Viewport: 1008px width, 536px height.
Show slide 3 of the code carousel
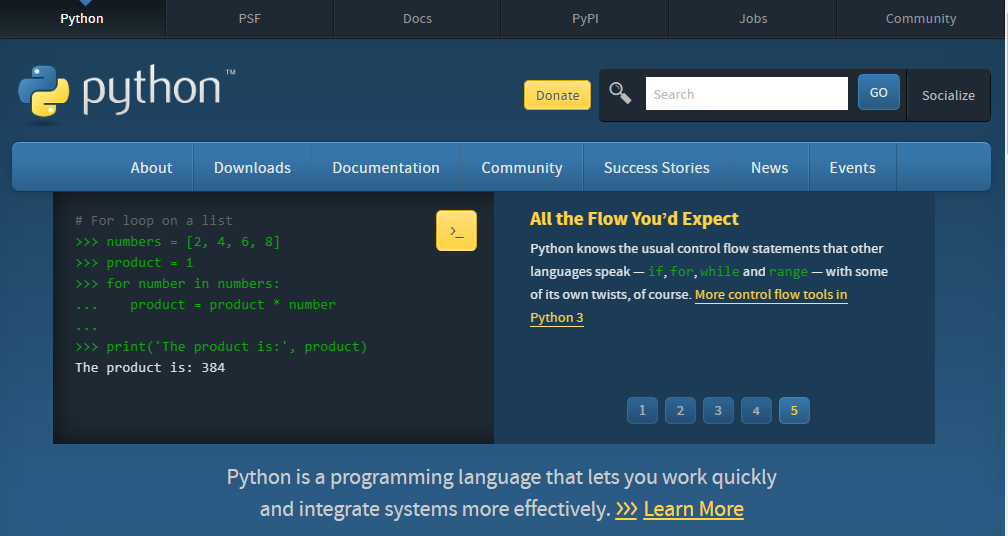[718, 410]
